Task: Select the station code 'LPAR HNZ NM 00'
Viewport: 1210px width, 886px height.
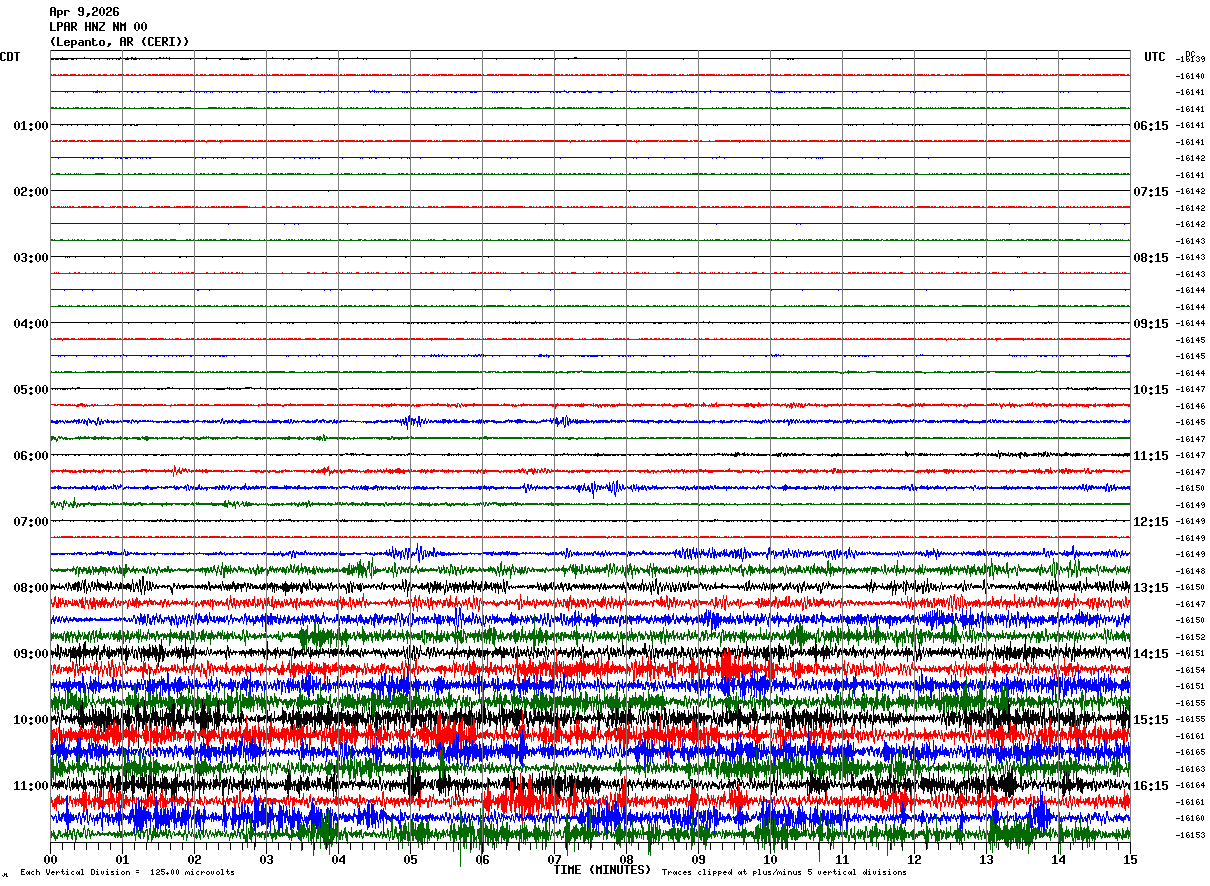Action: [98, 27]
